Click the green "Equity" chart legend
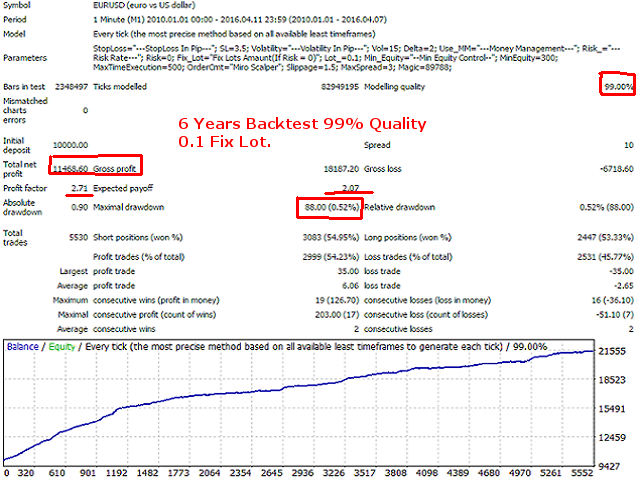This screenshot has width=640, height=480. pyautogui.click(x=62, y=347)
